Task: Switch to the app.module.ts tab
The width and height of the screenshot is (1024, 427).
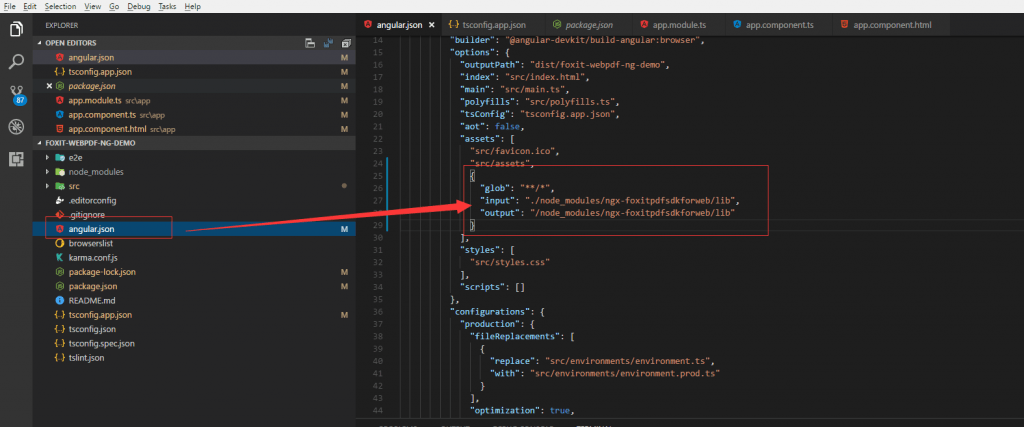Action: (679, 25)
